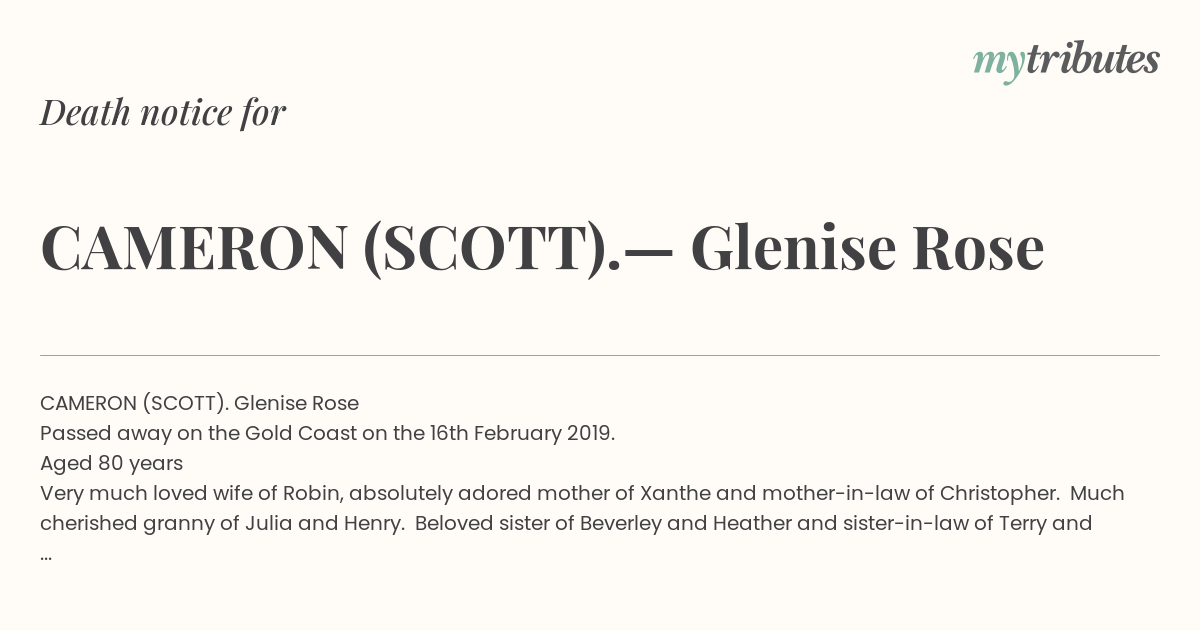Click "Glenise Rose" in the large heading

click(x=867, y=248)
